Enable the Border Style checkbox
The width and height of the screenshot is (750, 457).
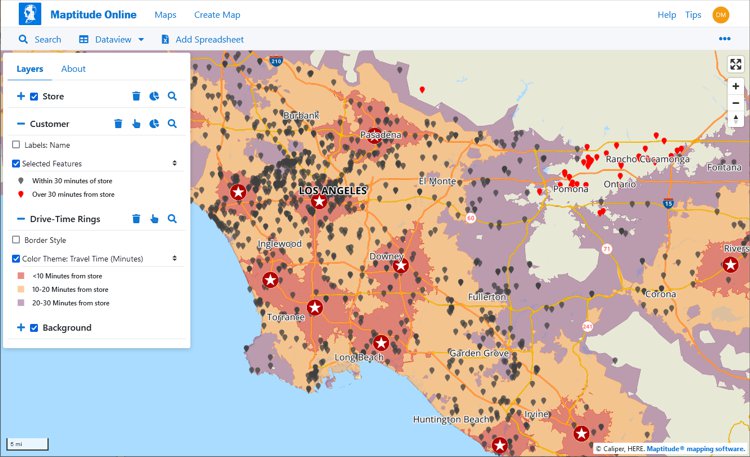tap(16, 240)
